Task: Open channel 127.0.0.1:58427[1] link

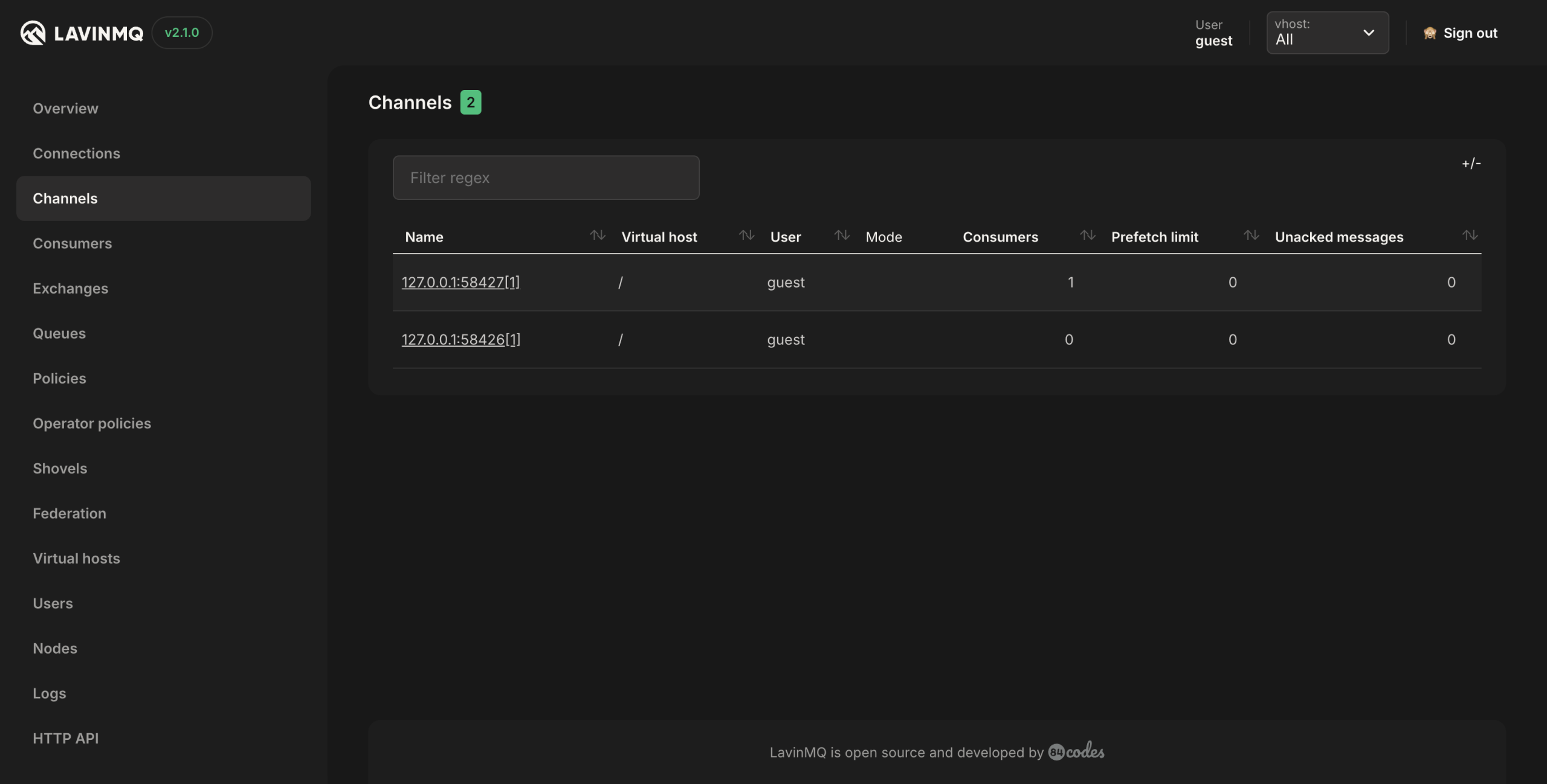Action: click(460, 282)
